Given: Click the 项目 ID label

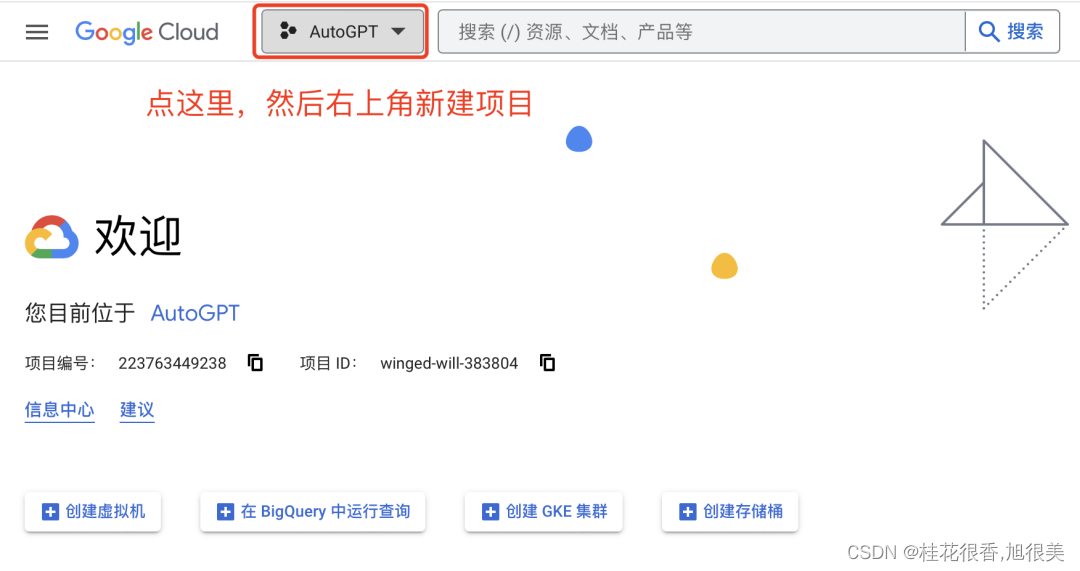Looking at the screenshot, I should point(329,363).
